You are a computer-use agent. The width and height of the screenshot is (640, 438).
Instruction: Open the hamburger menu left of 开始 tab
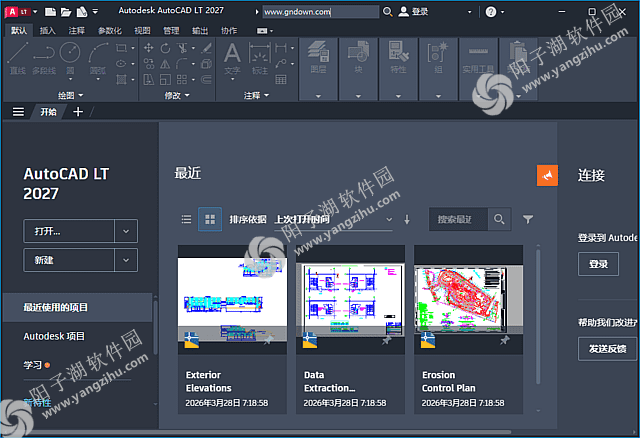[18, 111]
